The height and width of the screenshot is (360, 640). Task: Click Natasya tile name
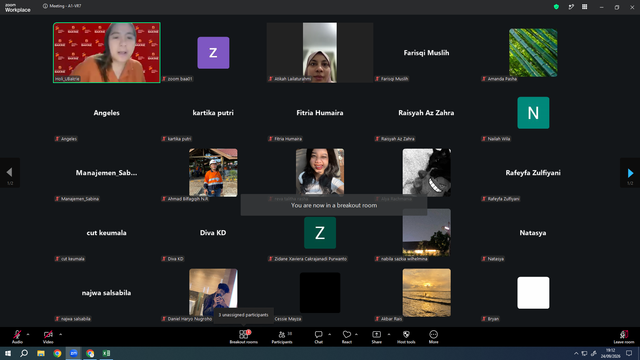(533, 233)
